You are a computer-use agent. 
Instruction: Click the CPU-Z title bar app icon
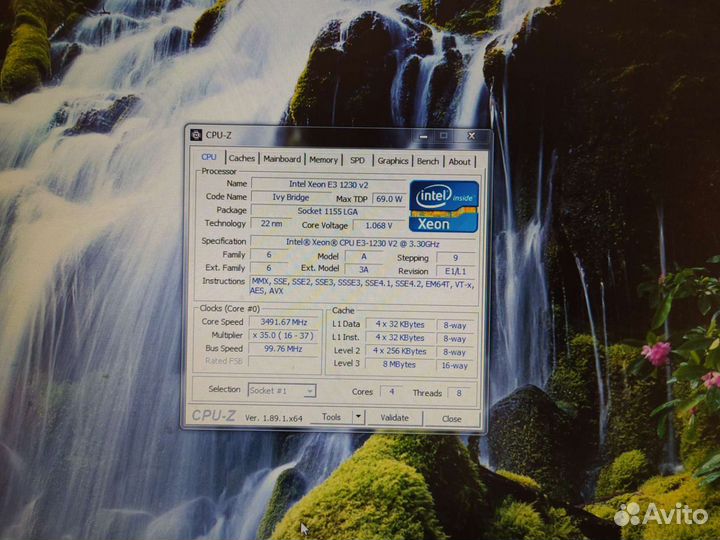coord(196,135)
